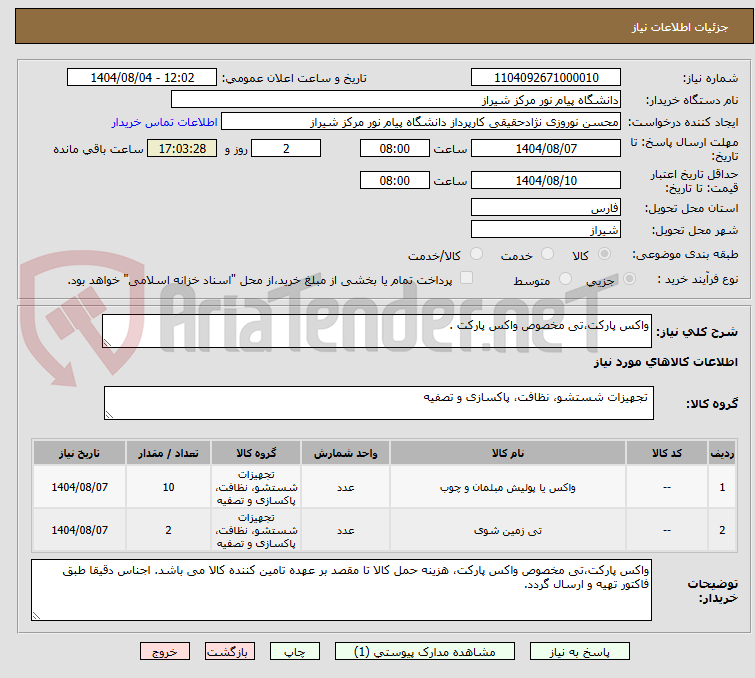The width and height of the screenshot is (755, 678).
Task: Open the اطلاعات تماس خریدار link
Action: [165, 122]
